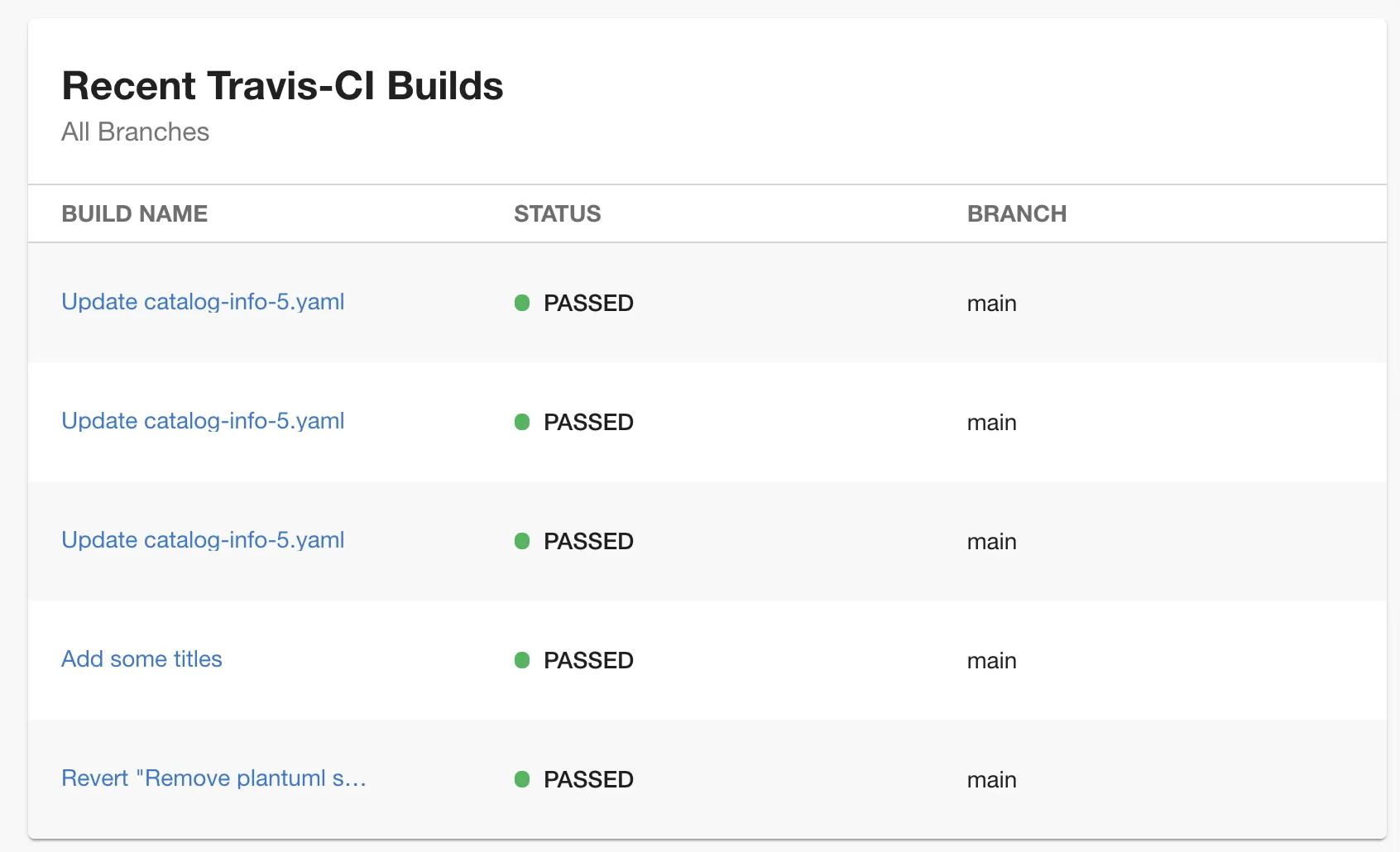Open the third Update catalog-info-5.yaml build link
The image size is (1400, 852).
click(x=203, y=540)
